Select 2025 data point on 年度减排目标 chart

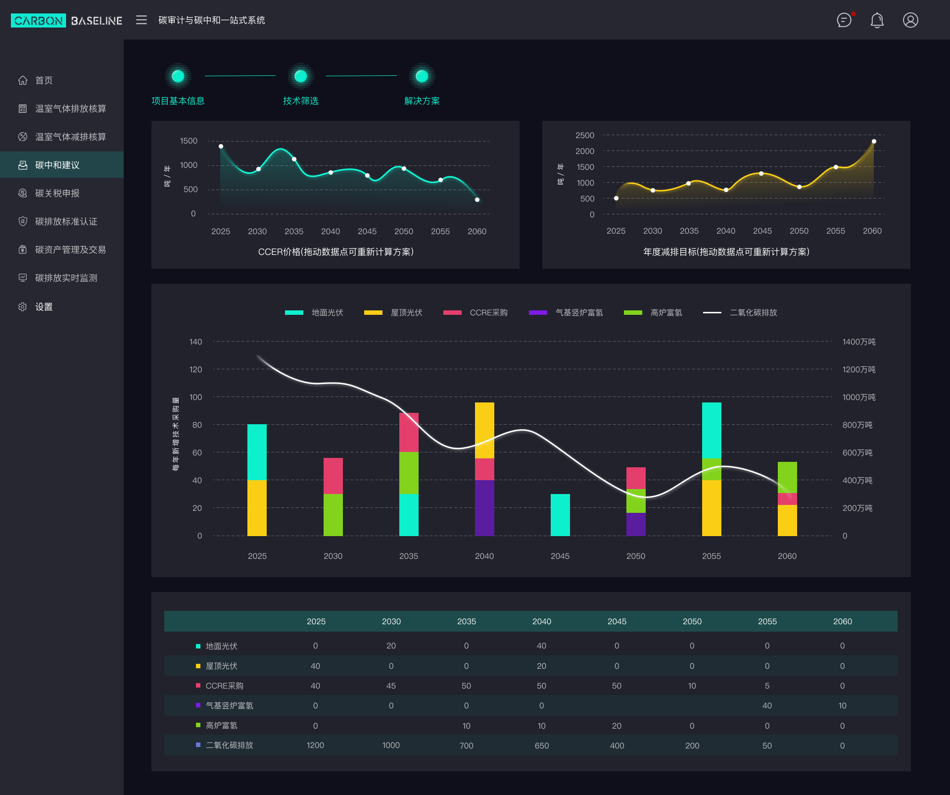tap(616, 198)
